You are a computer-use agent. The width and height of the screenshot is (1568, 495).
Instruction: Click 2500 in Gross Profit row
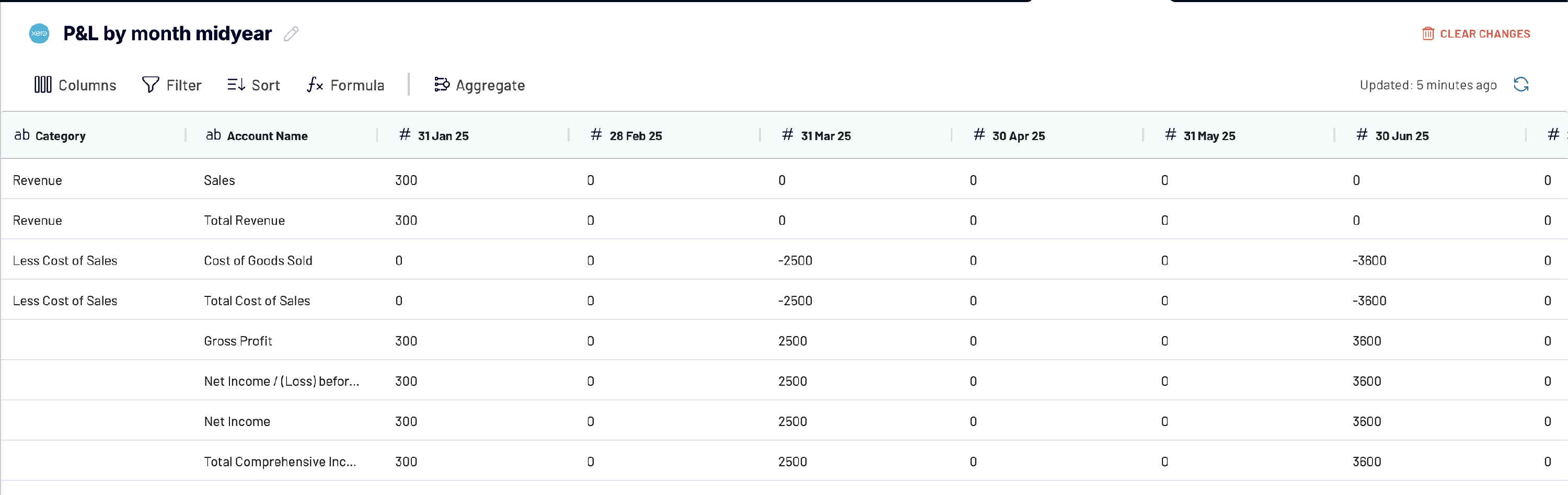pos(792,341)
